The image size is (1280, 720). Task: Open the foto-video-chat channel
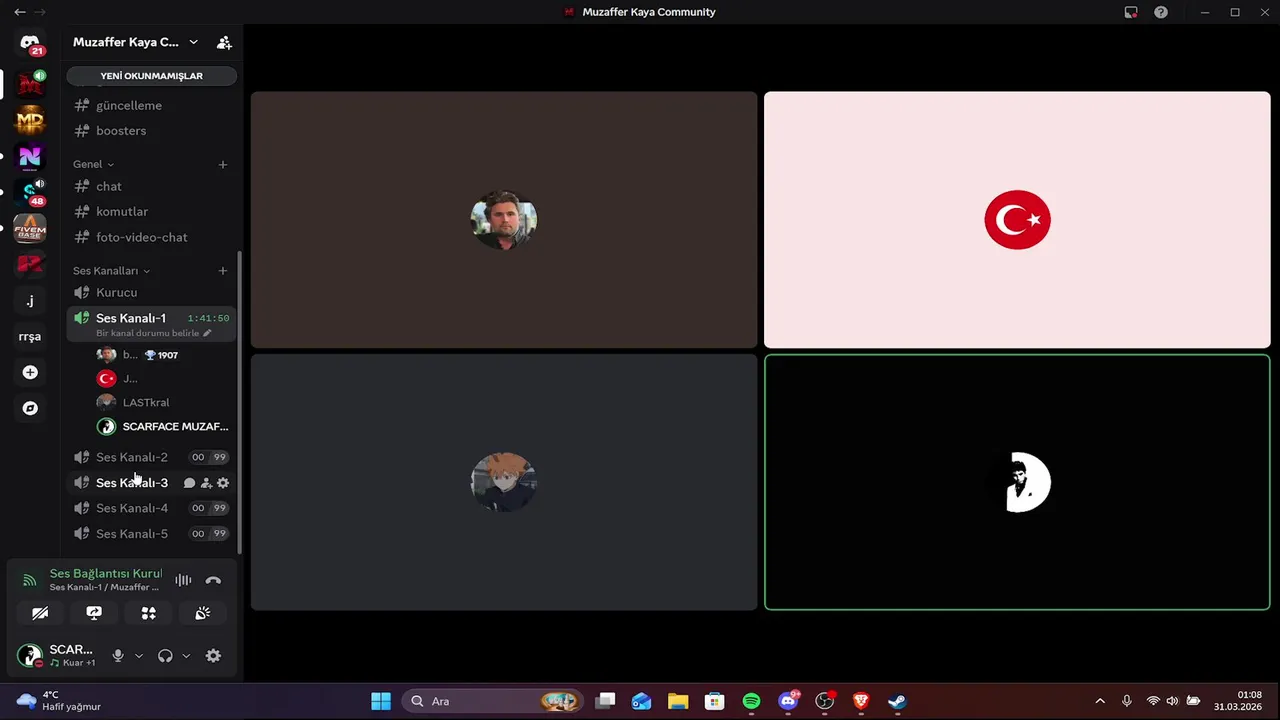(152, 237)
